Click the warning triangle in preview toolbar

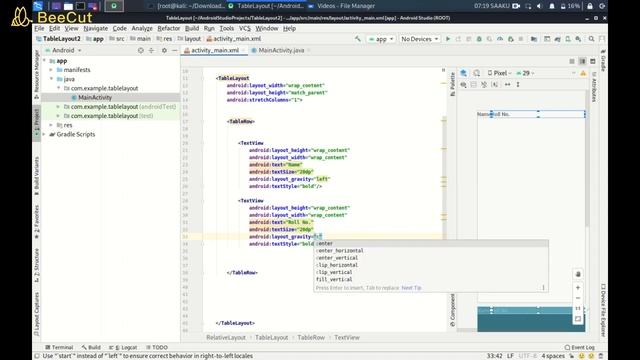(583, 73)
